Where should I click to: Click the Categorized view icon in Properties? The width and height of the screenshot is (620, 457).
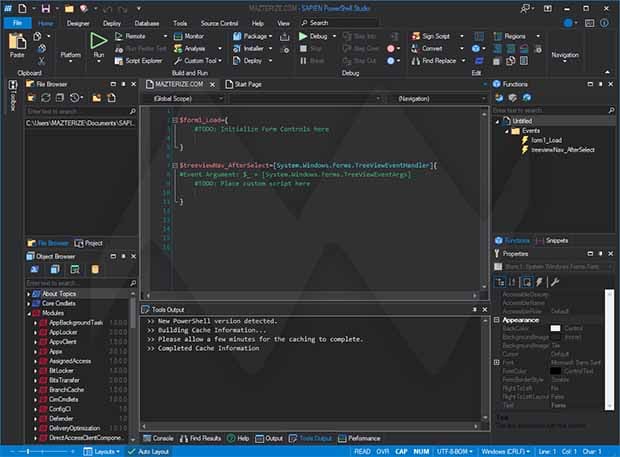pos(501,282)
